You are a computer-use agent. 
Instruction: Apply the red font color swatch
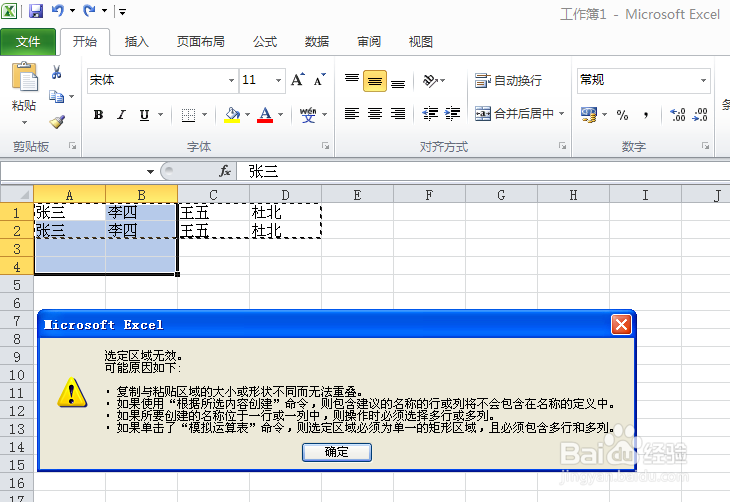pos(265,115)
